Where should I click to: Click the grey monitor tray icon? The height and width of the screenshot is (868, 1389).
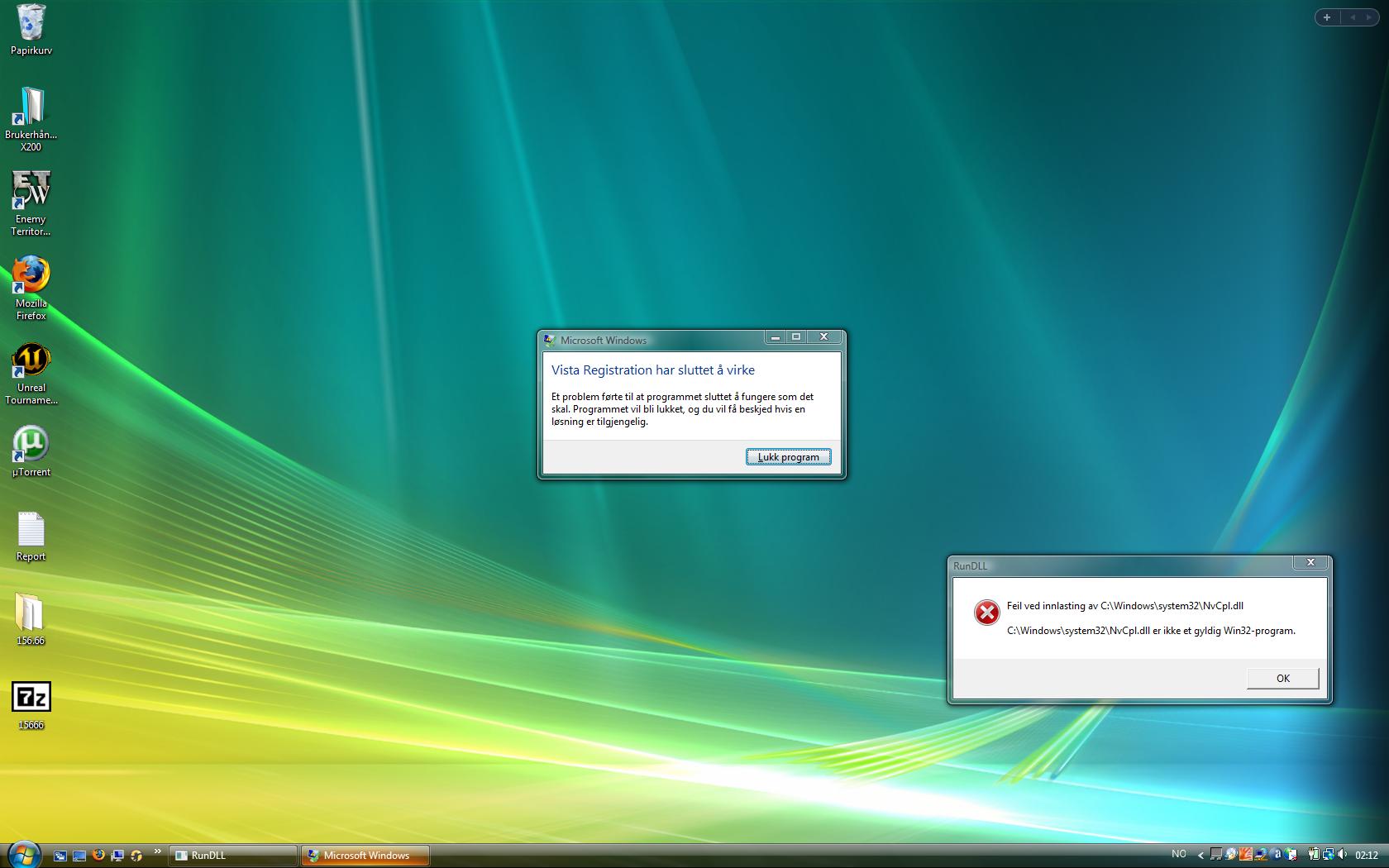[x=1216, y=854]
